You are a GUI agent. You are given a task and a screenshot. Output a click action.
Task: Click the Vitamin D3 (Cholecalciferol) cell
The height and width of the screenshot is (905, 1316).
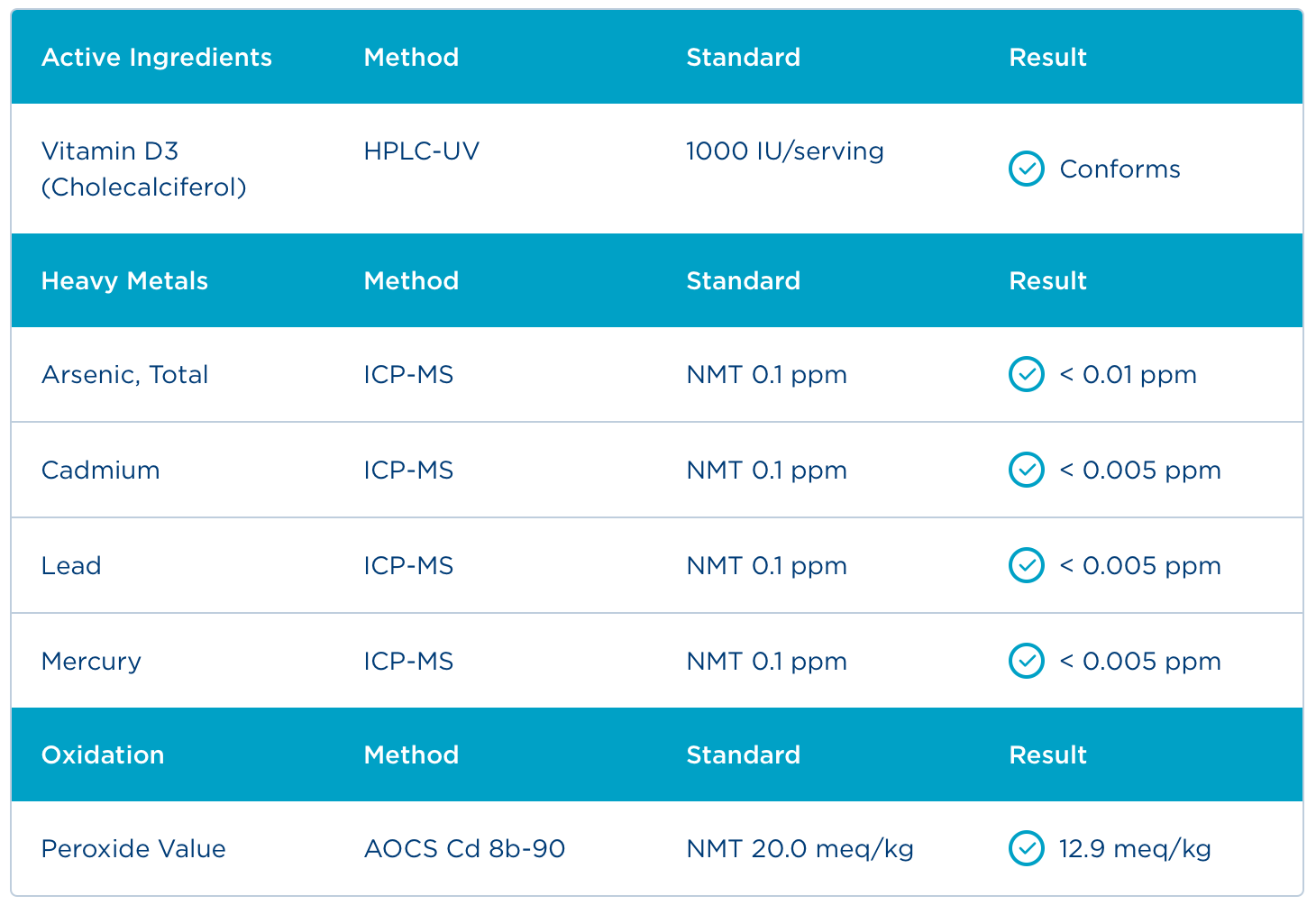click(x=144, y=169)
